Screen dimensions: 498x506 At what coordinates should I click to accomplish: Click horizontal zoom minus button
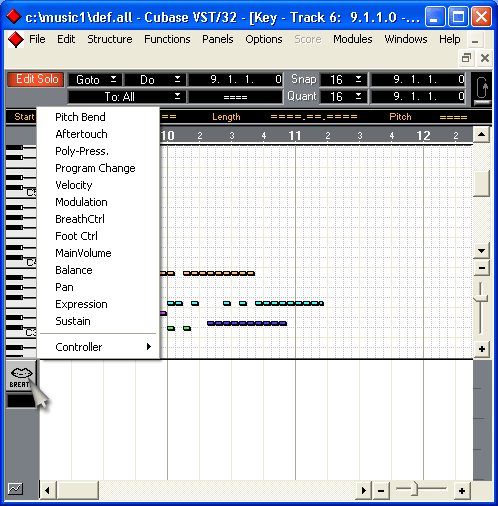click(x=381, y=491)
